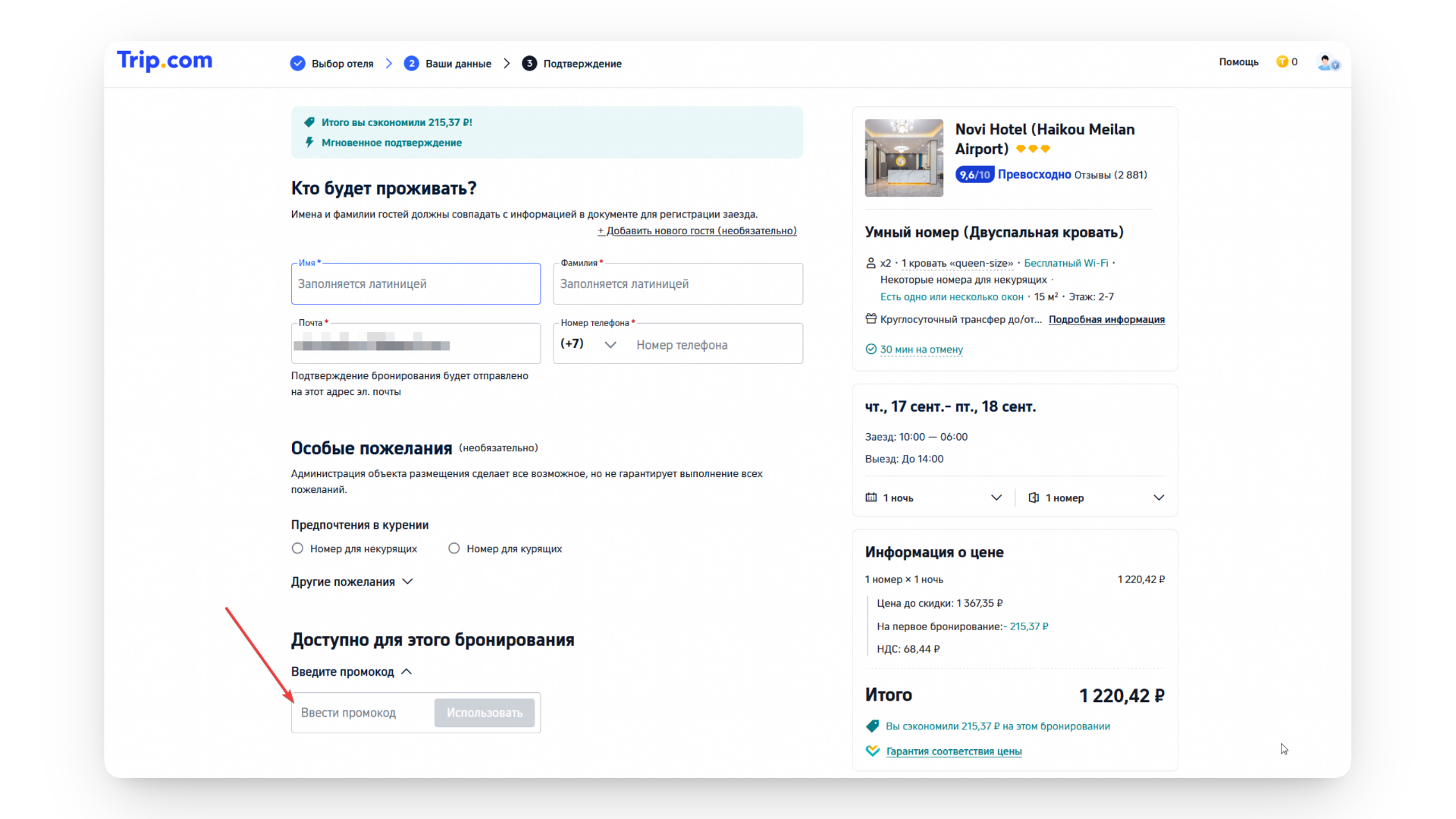The image size is (1456, 819).
Task: Open the Novi Hotel lobby thumbnail
Action: pos(904,158)
